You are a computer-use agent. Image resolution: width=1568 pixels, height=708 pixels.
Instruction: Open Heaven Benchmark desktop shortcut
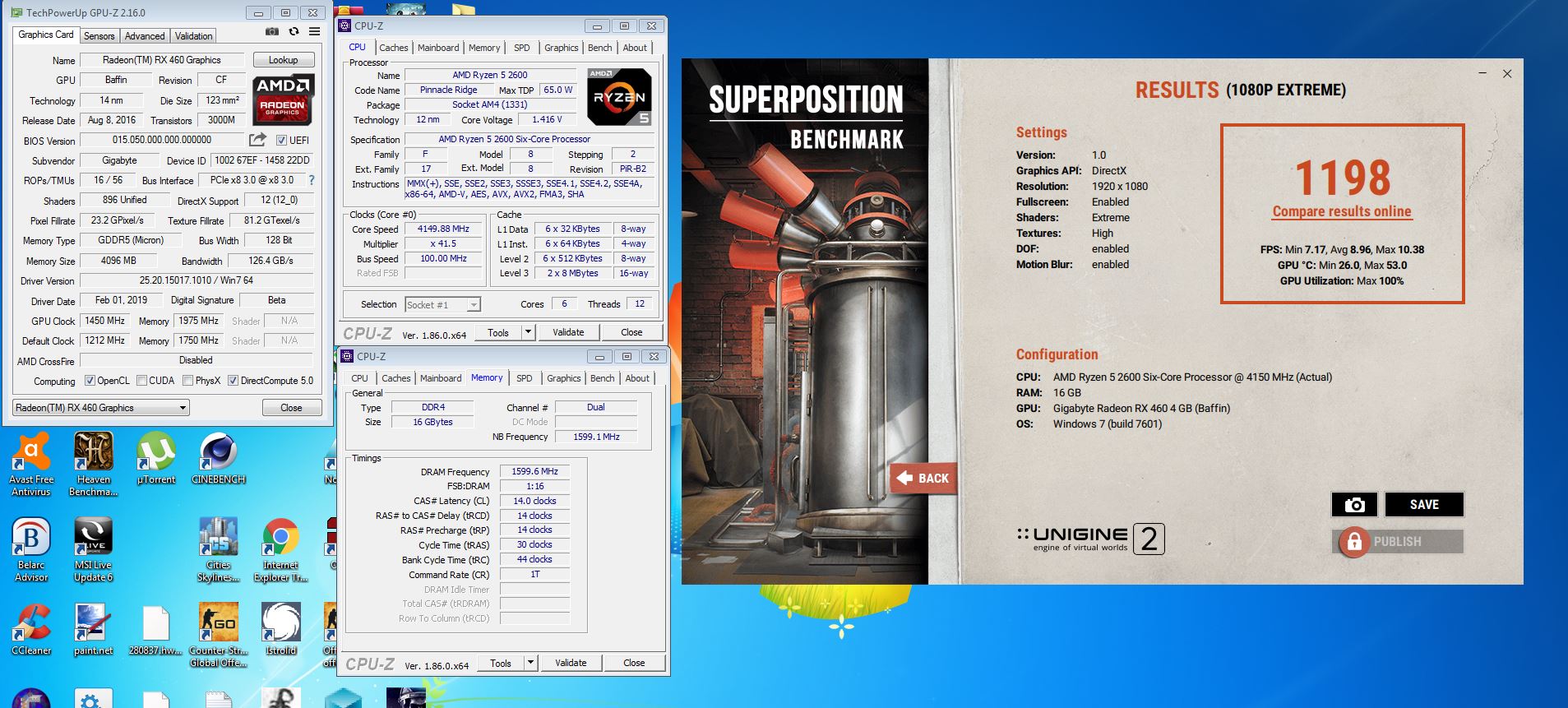pyautogui.click(x=94, y=464)
